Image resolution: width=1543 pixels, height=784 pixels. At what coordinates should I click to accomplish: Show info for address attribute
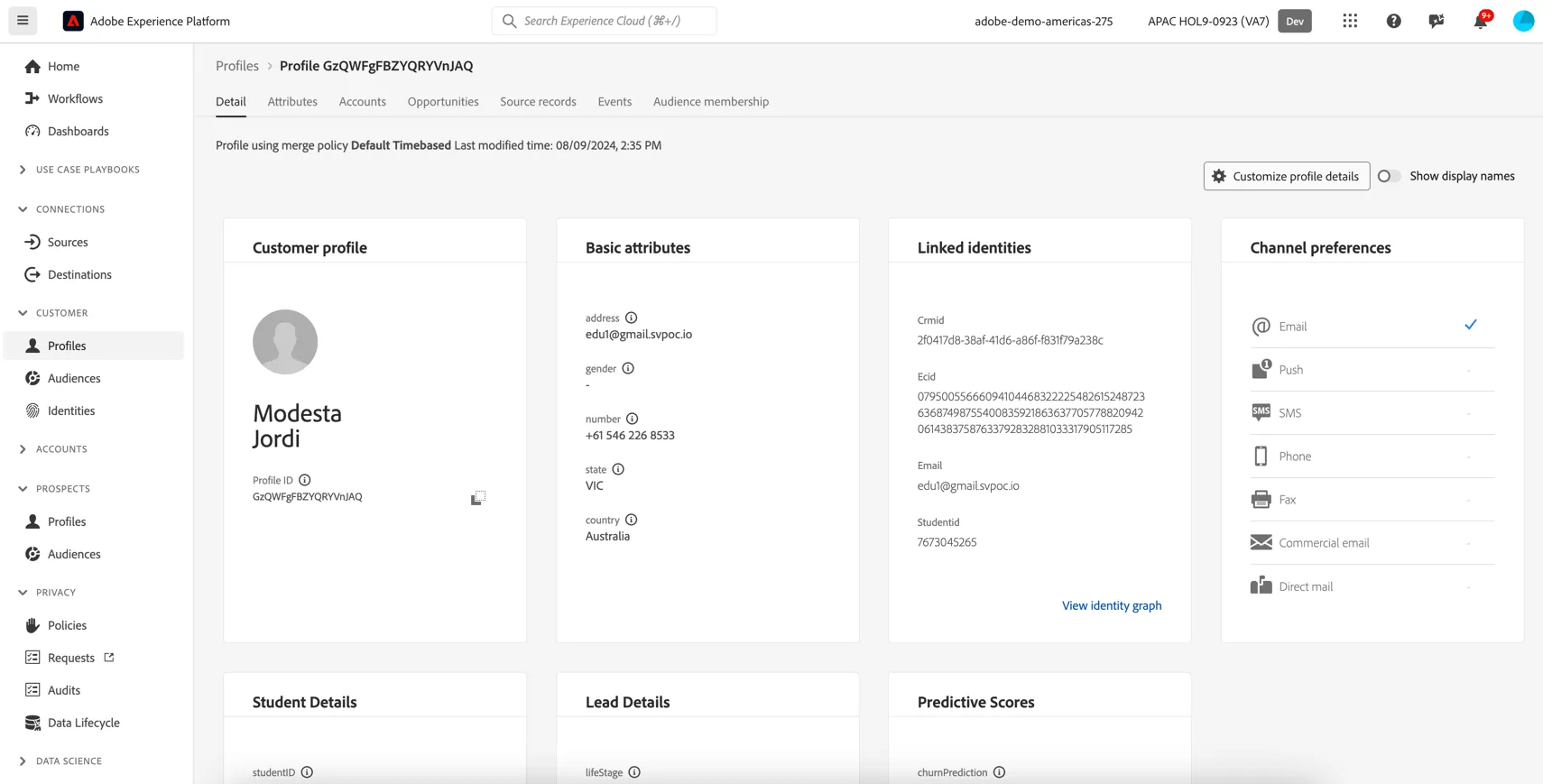[632, 318]
